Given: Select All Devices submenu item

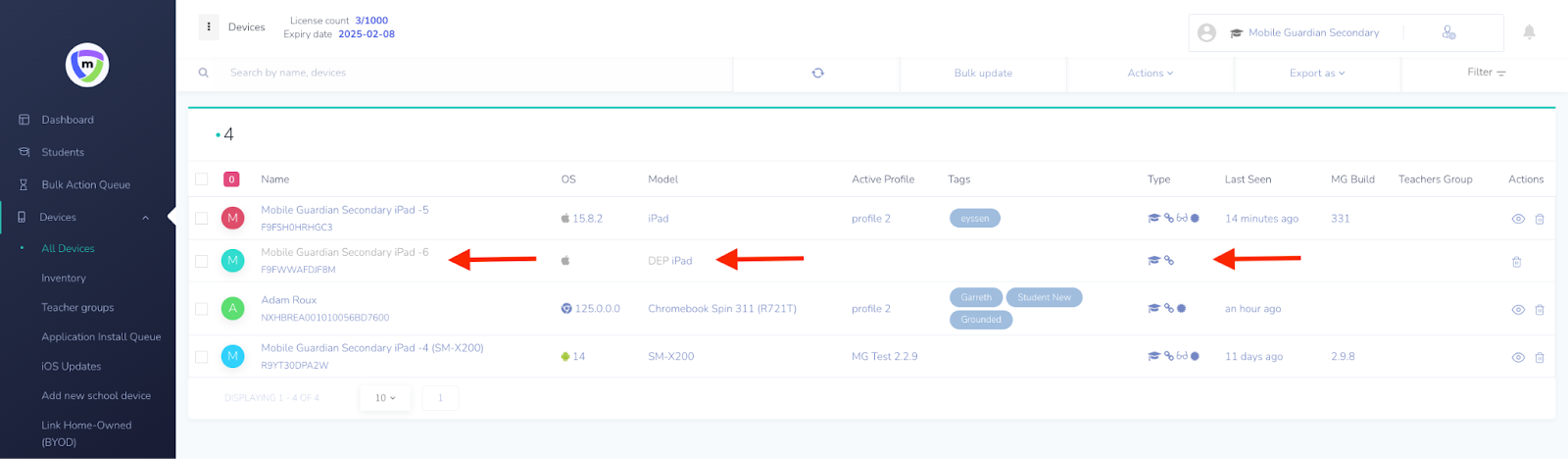Looking at the screenshot, I should pyautogui.click(x=68, y=248).
